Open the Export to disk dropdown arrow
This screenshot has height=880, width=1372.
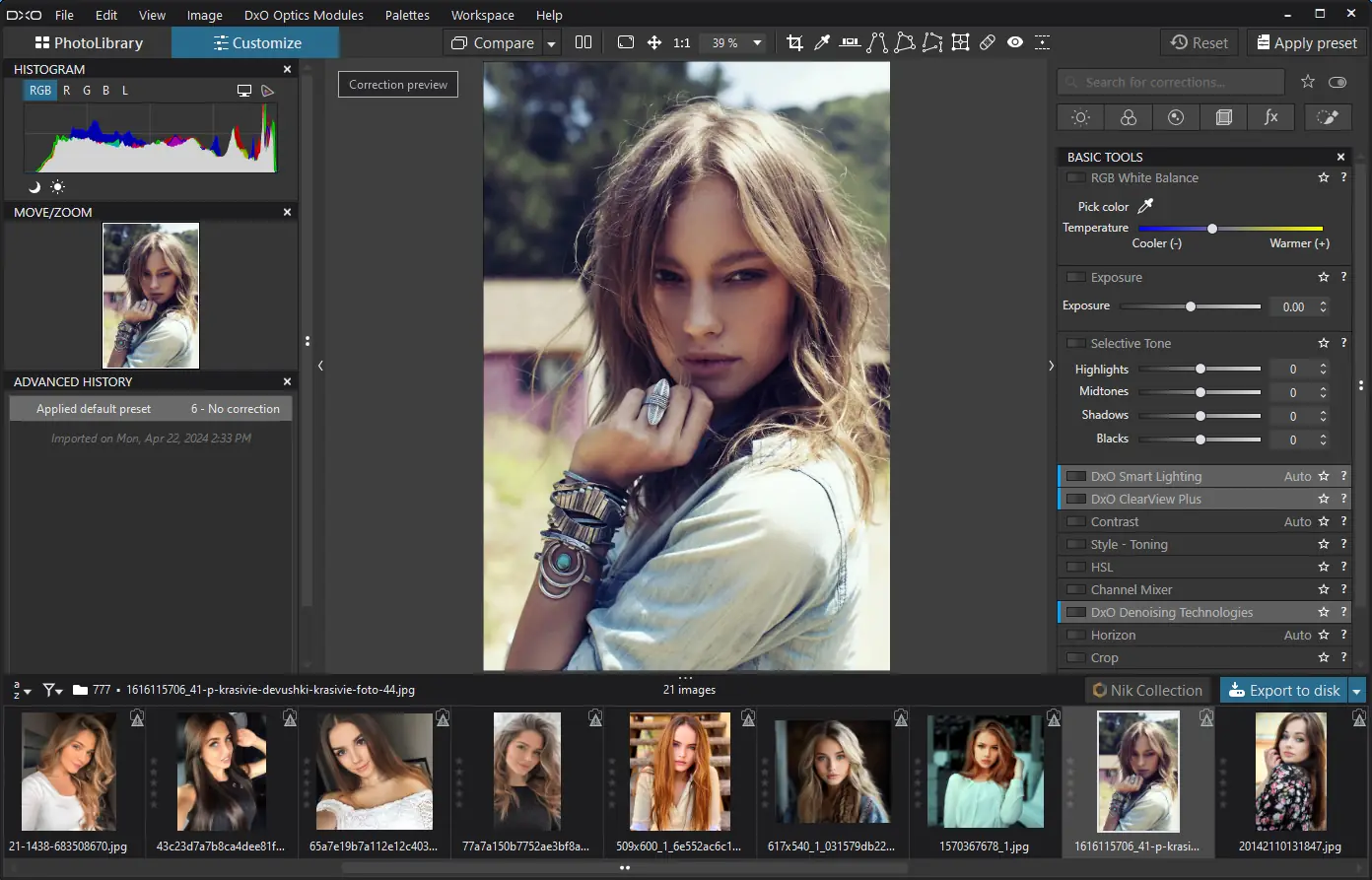pos(1357,691)
